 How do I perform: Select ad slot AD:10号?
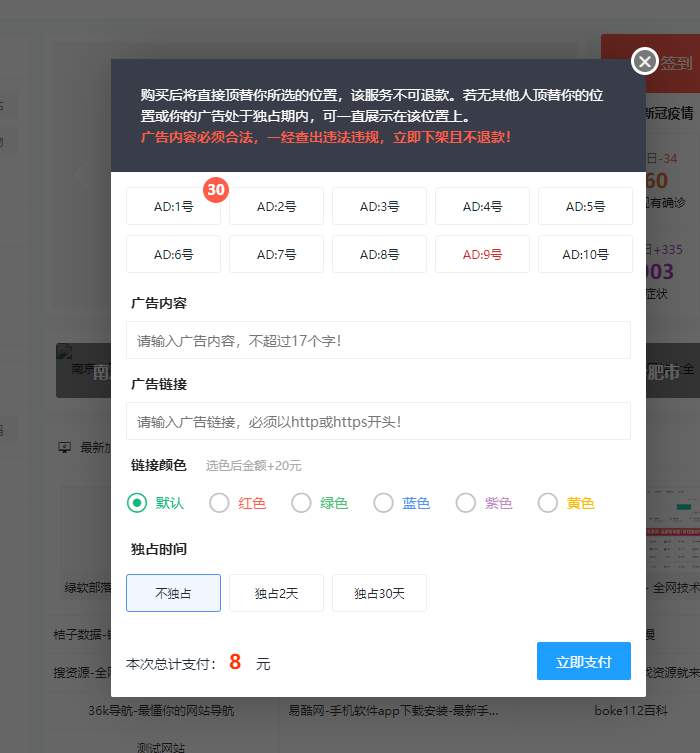(x=585, y=255)
